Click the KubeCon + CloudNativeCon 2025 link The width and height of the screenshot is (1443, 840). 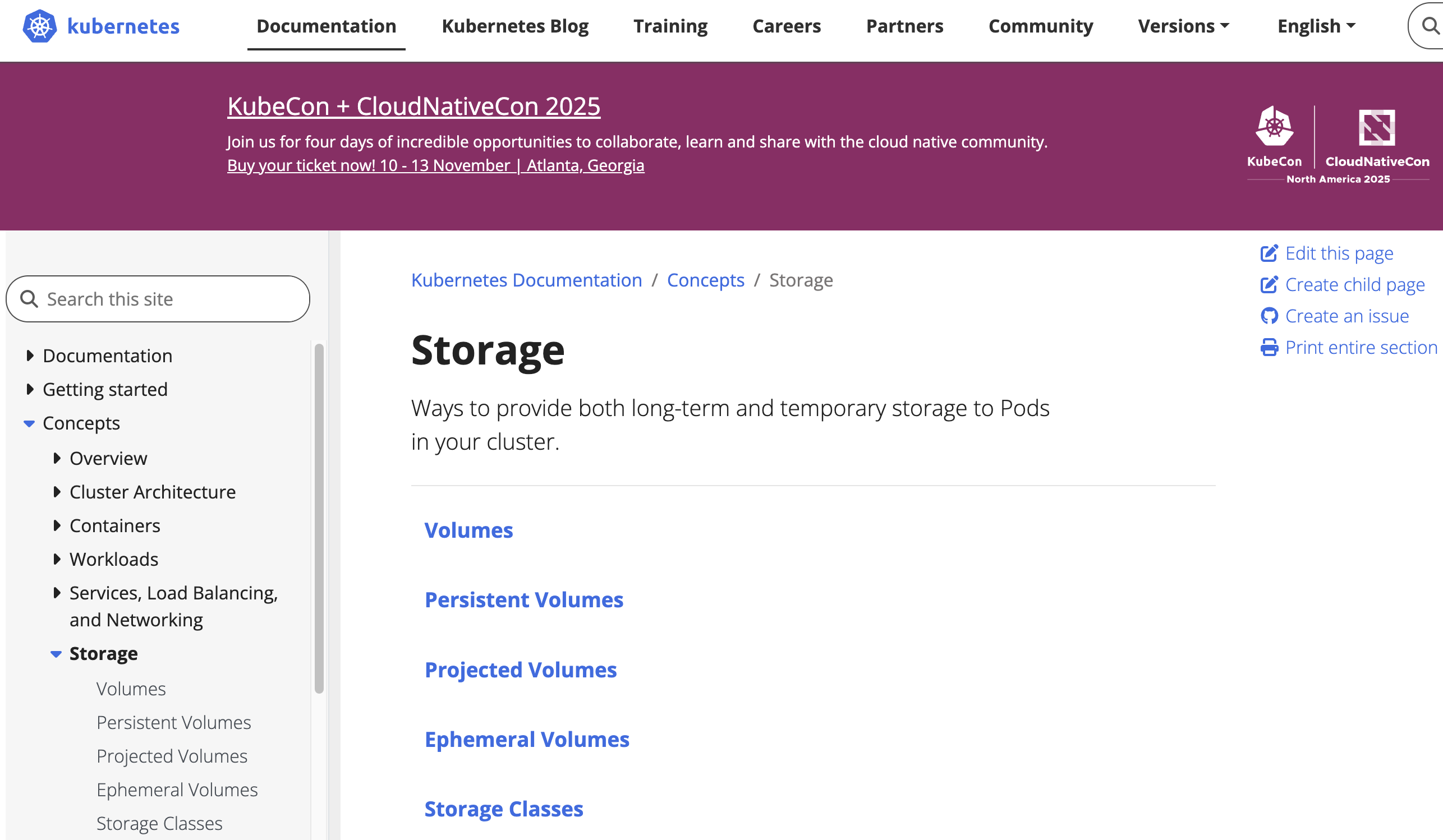point(413,107)
